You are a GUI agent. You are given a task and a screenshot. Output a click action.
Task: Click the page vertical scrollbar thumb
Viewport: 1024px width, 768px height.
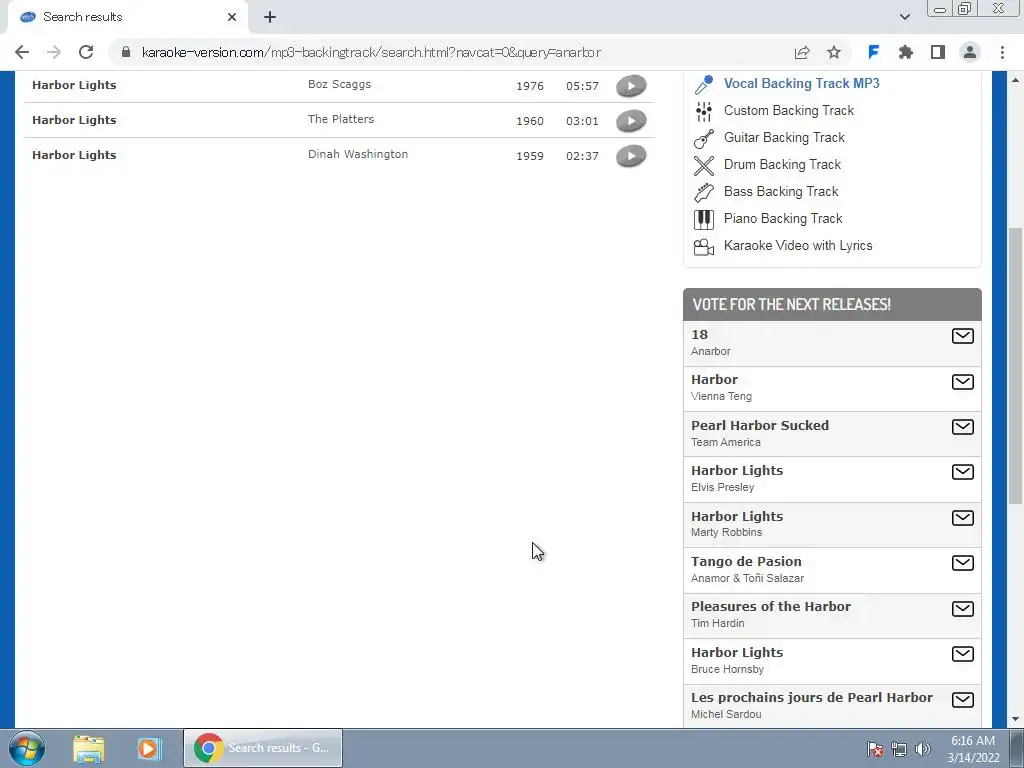(1016, 366)
